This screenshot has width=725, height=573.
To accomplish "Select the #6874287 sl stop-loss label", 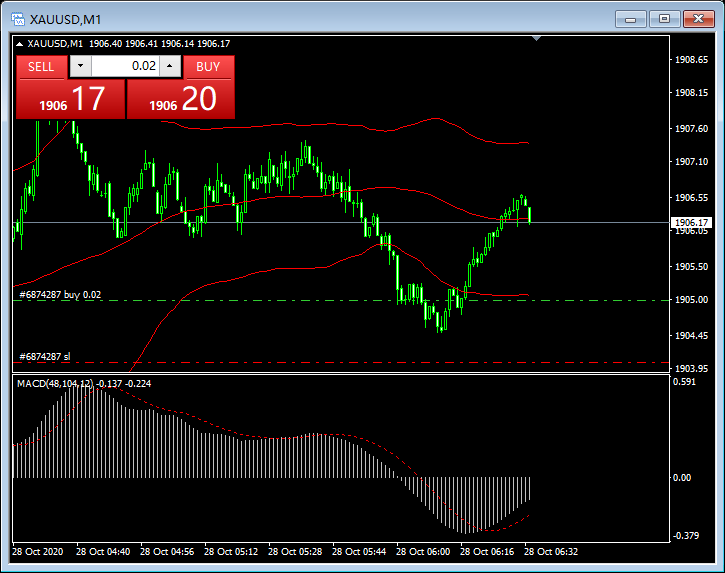I will point(45,357).
